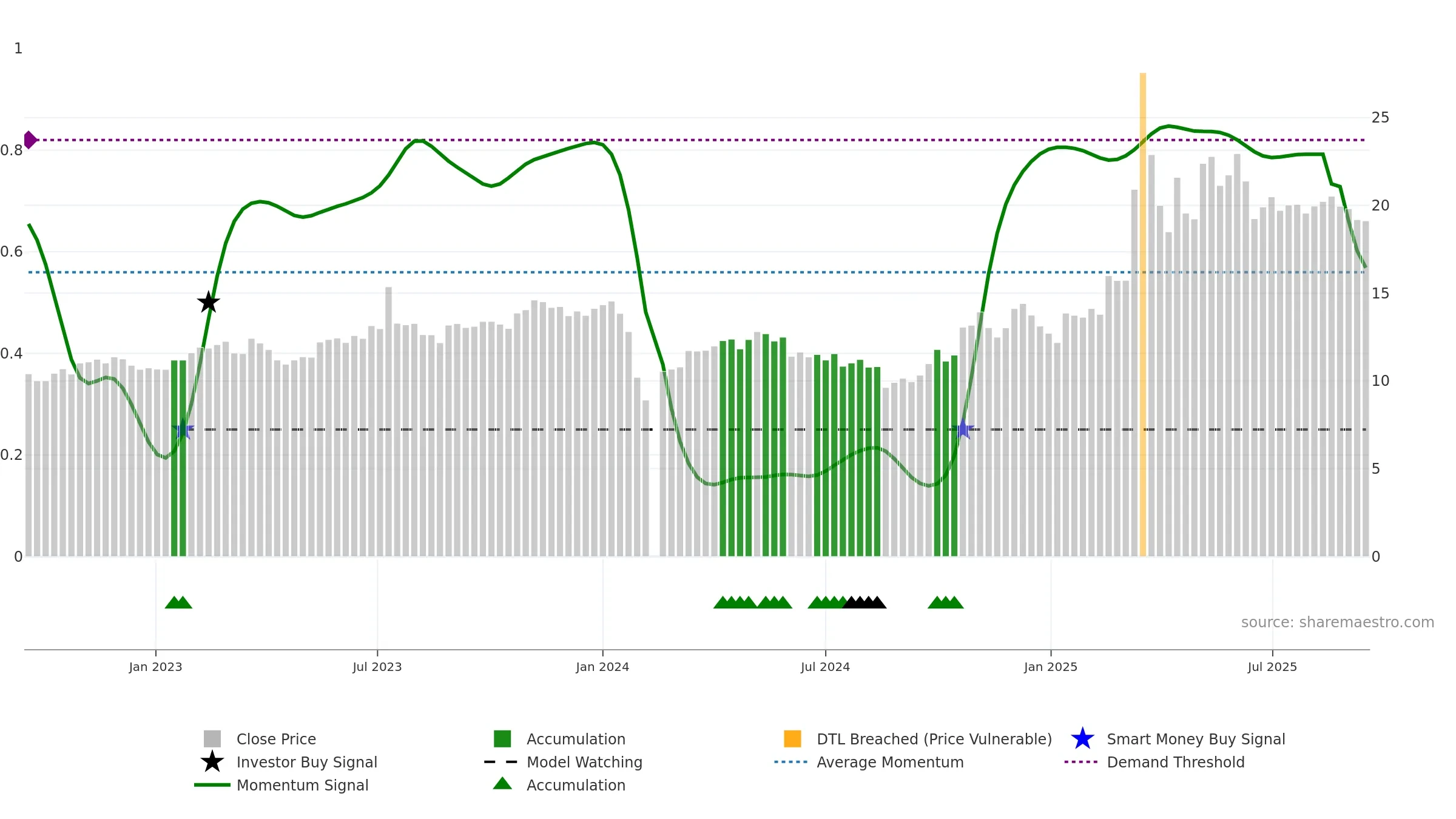
Task: Click the green accumulation triangles near Oct 2024
Action: [x=945, y=602]
